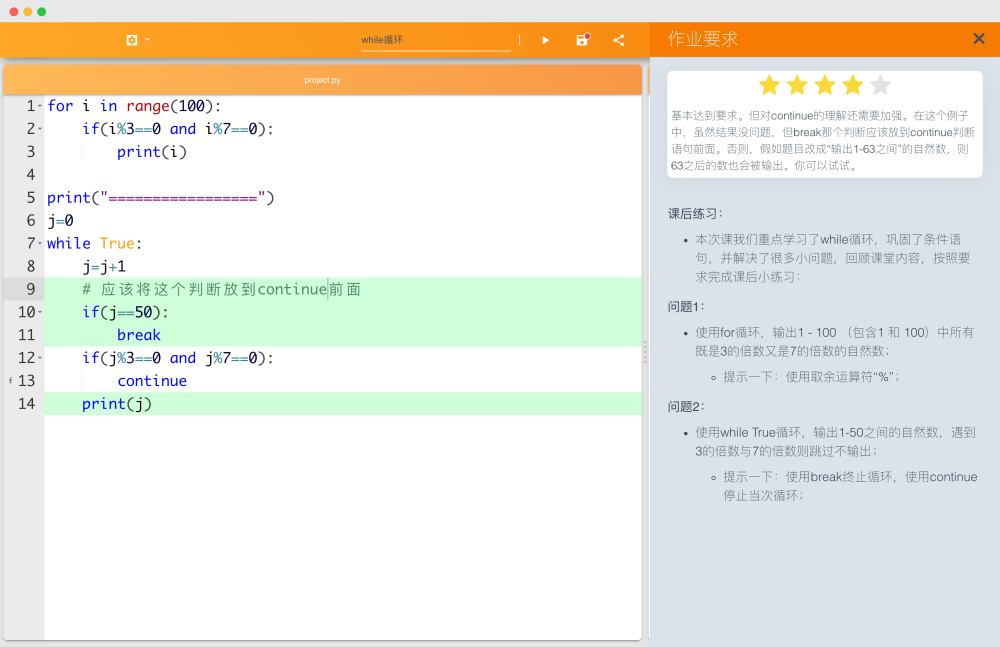Click the 作业要求 panel heading
This screenshot has height=647, width=1000.
point(705,39)
